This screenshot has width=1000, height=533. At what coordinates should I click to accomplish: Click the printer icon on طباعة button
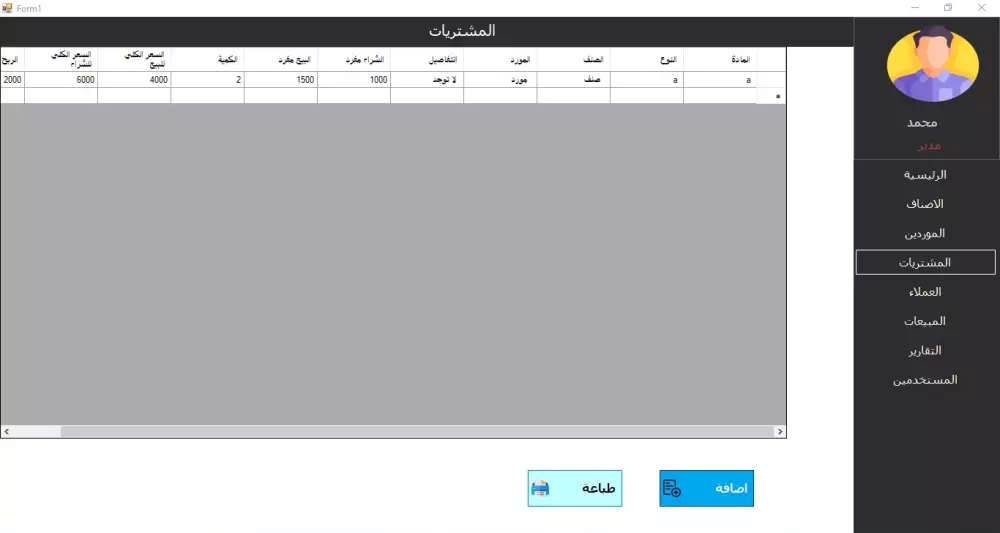coord(540,488)
